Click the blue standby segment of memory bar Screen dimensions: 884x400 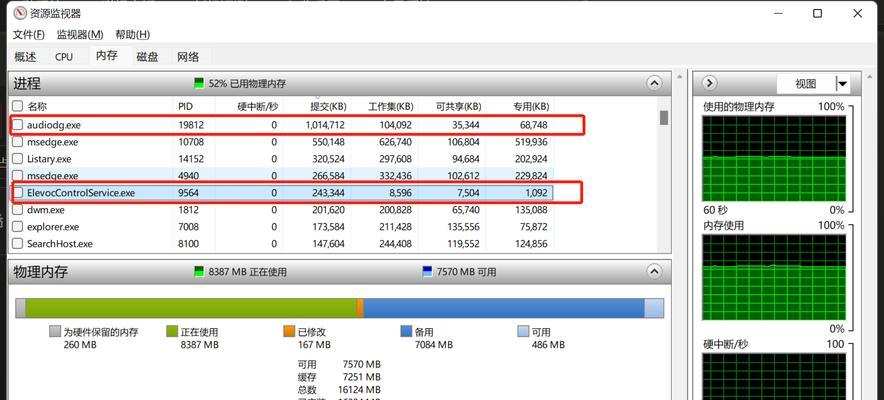(504, 308)
